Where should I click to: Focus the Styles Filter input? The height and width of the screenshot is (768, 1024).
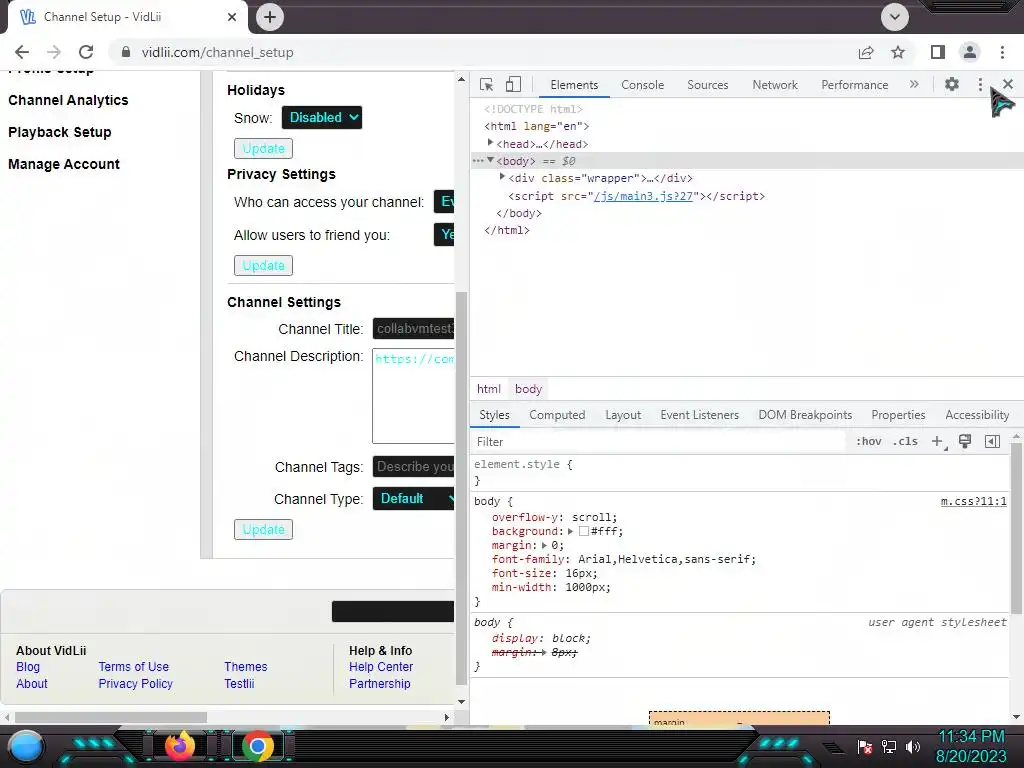[x=660, y=441]
